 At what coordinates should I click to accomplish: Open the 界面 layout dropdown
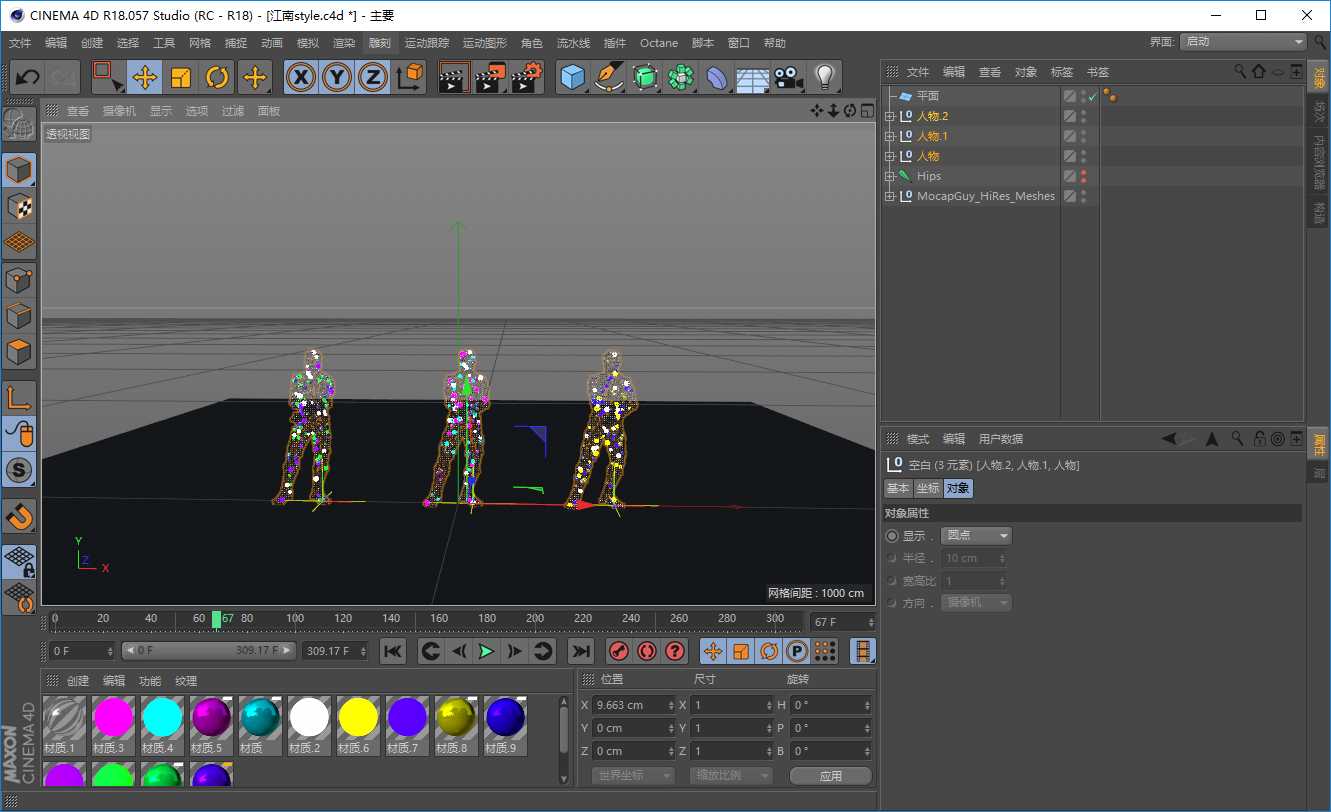(x=1244, y=42)
